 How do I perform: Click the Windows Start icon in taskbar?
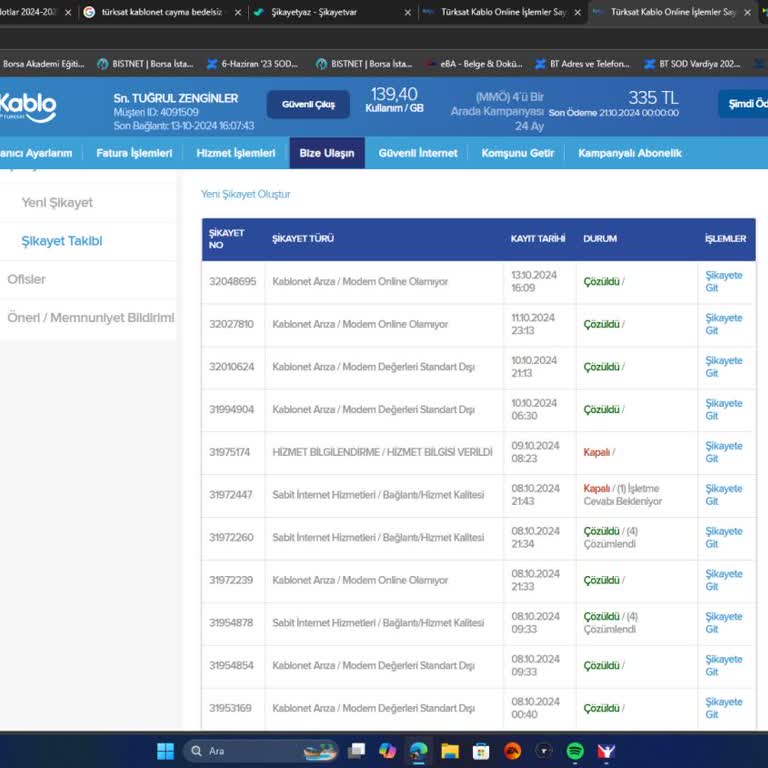coord(165,751)
